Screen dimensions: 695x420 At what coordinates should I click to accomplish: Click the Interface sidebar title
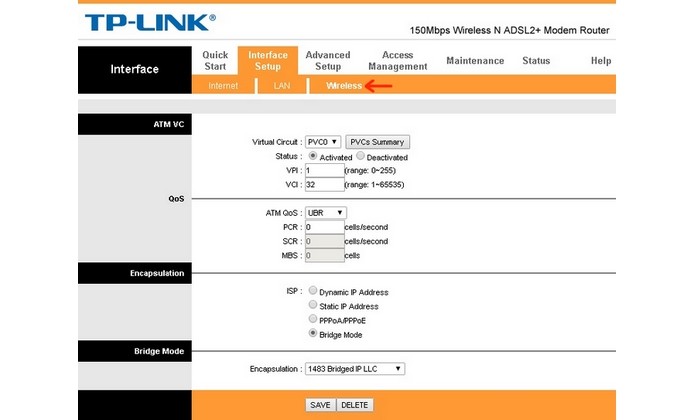click(x=135, y=69)
